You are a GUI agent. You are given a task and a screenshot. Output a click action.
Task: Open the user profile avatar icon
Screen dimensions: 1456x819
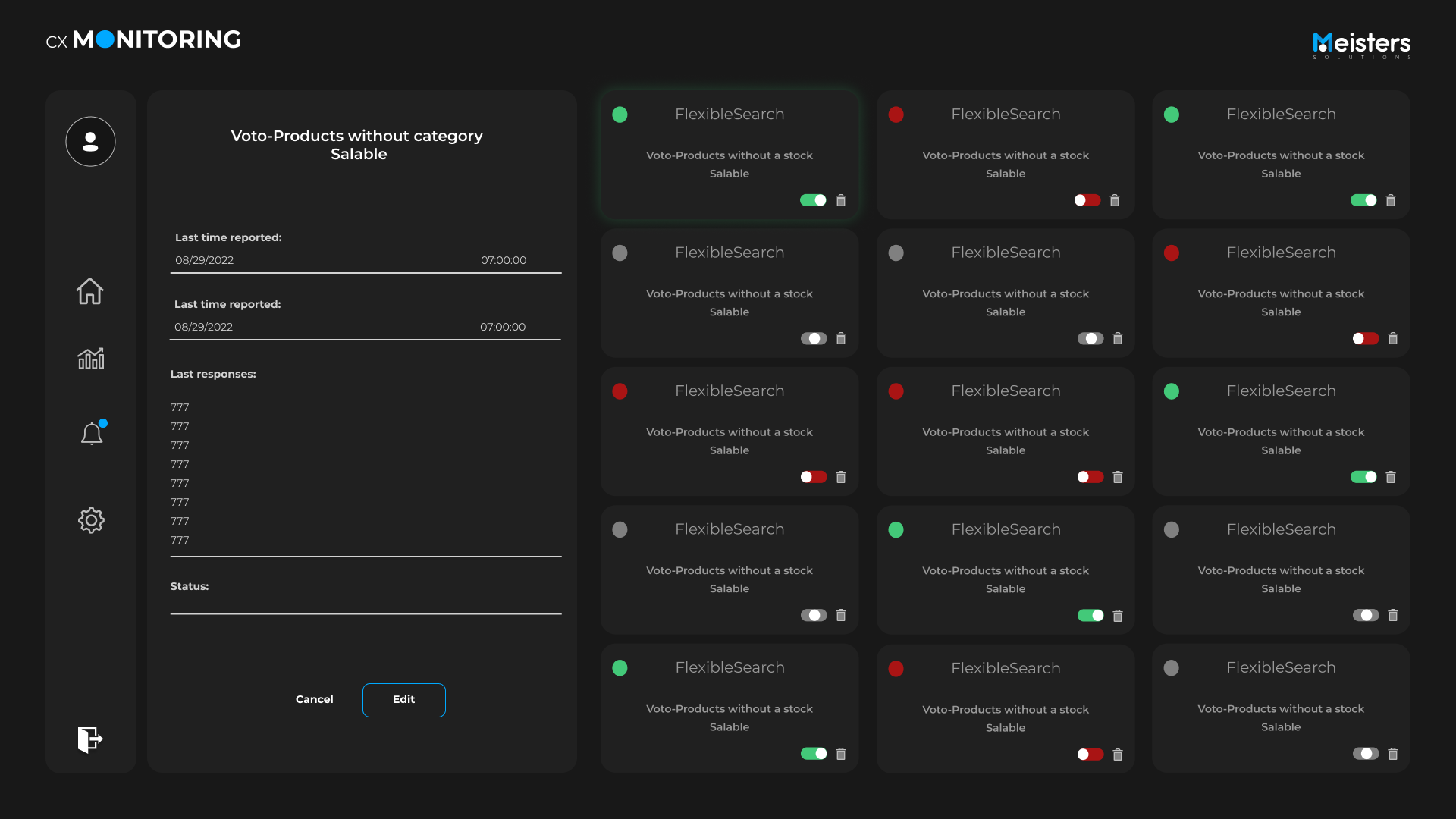90,142
